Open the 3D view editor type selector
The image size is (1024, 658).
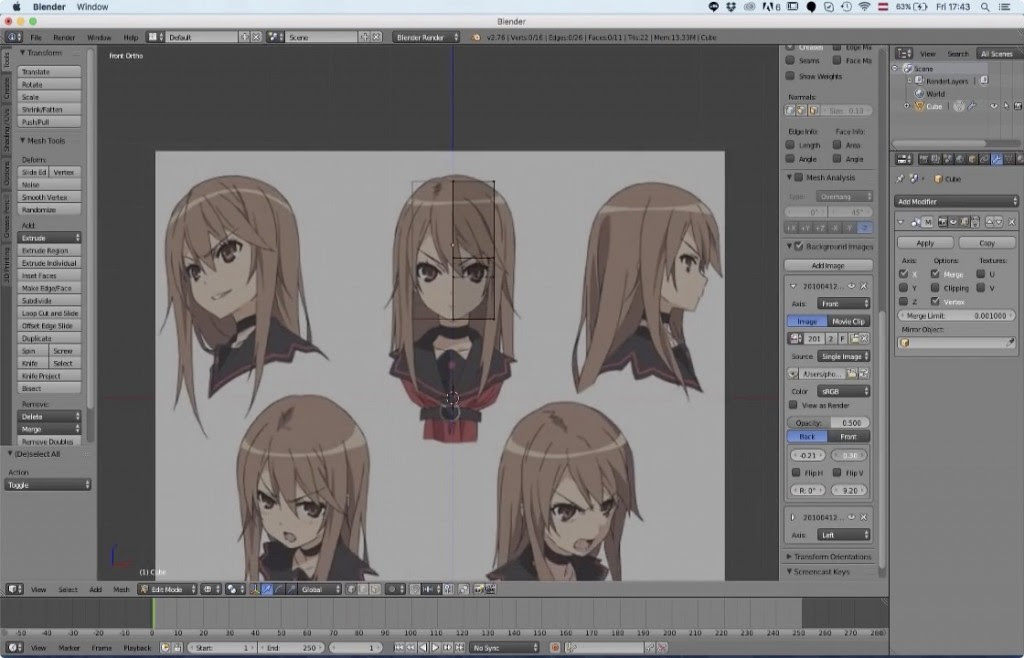[x=14, y=589]
